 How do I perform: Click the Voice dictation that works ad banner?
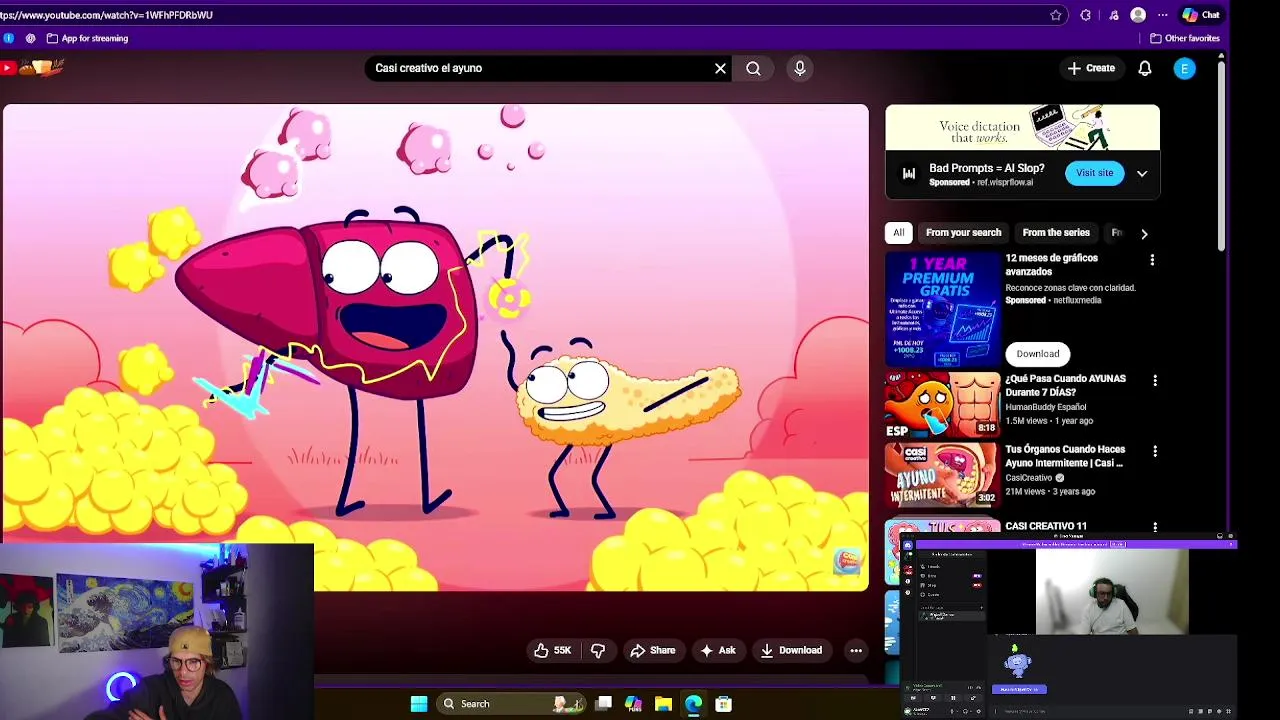[x=1022, y=127]
